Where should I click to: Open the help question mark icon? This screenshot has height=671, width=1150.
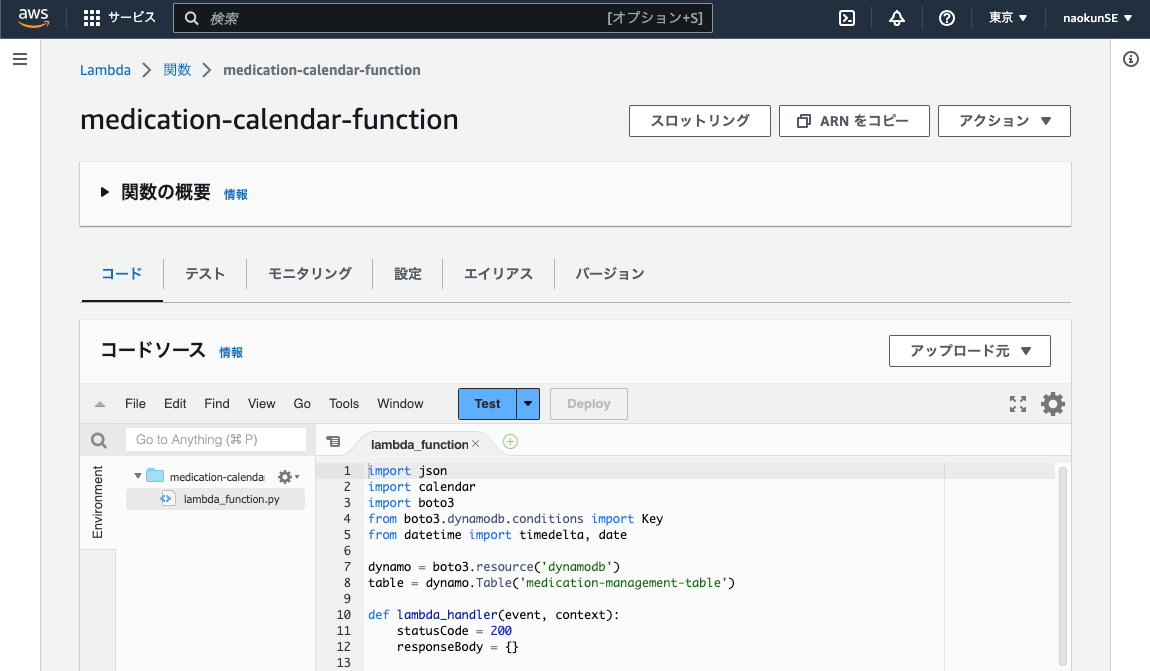coord(947,18)
